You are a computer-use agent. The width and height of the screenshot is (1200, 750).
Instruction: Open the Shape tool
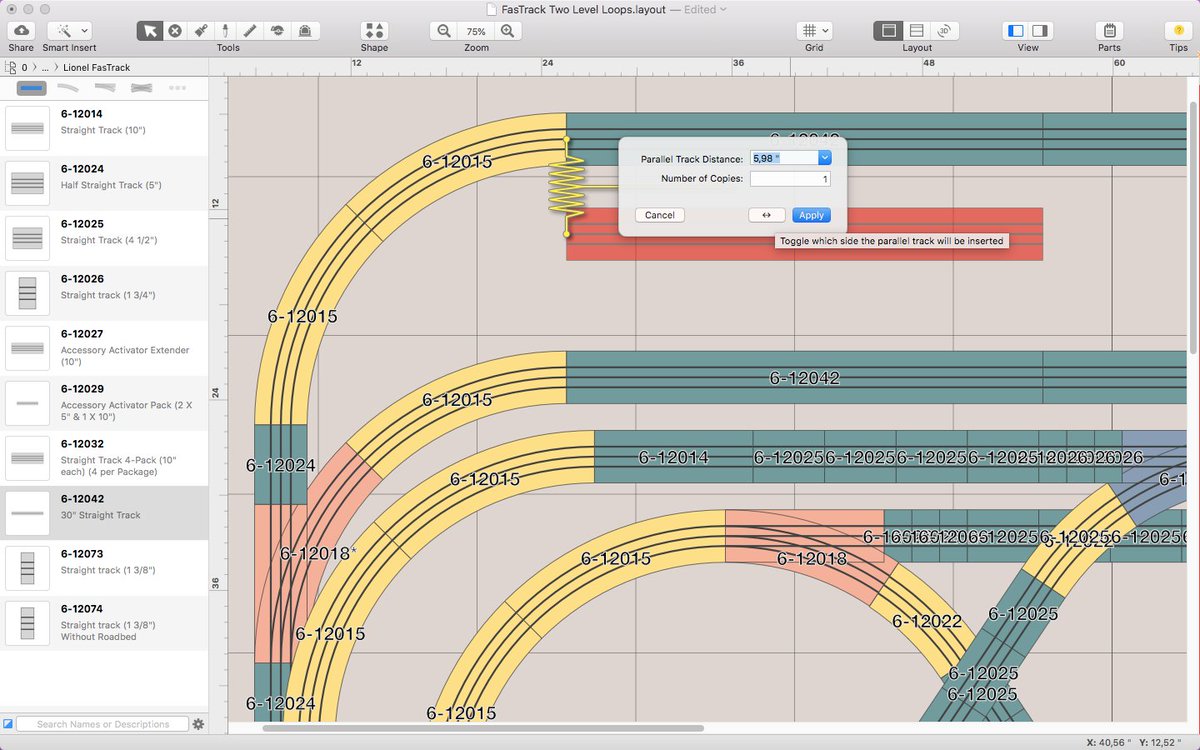[374, 31]
